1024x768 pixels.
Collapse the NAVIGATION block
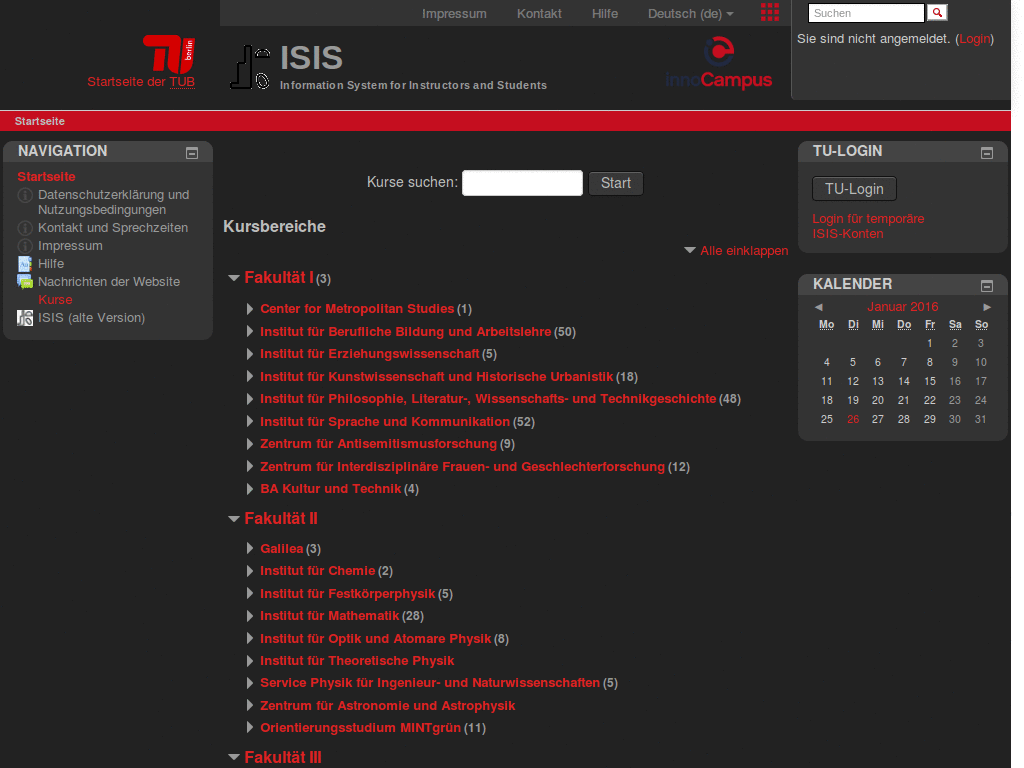click(x=191, y=152)
